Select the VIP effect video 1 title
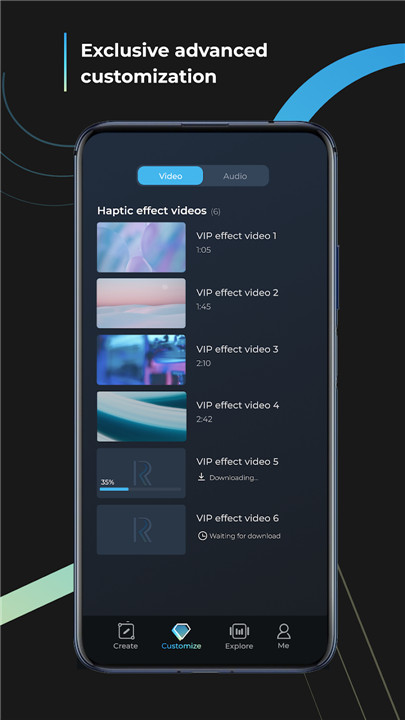405x720 pixels. [236, 236]
